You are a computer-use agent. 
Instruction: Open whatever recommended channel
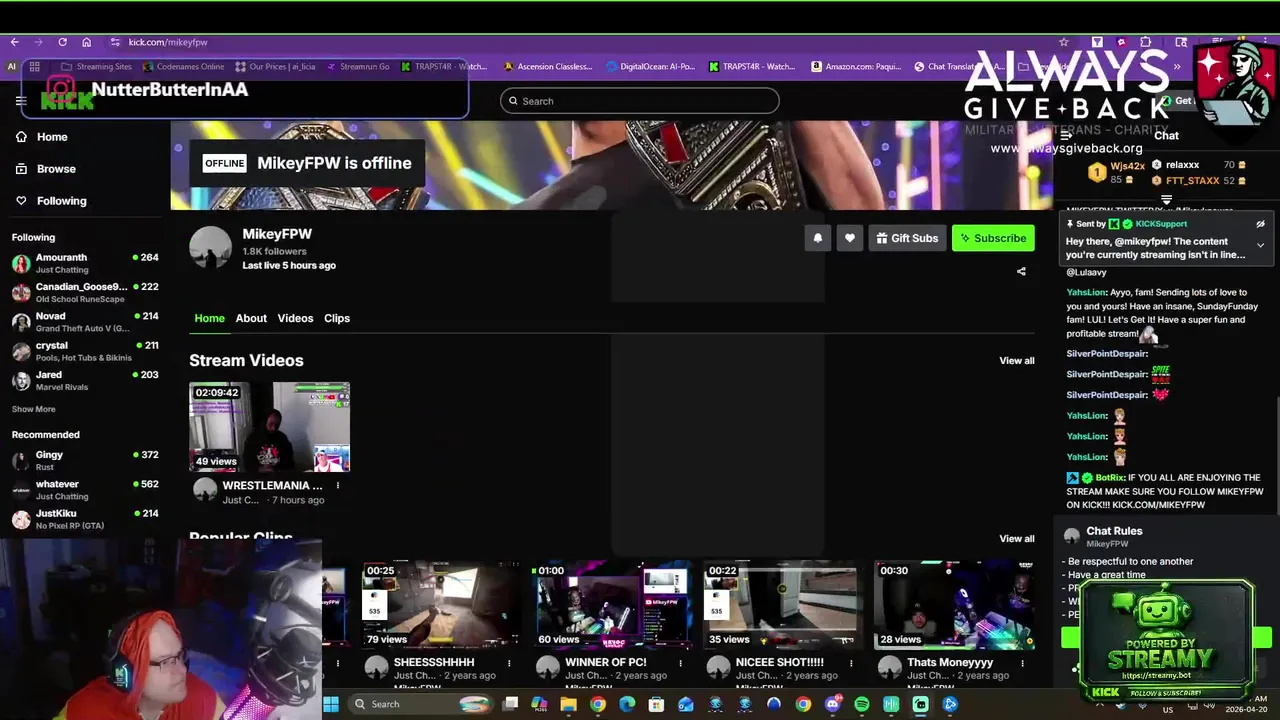coord(85,489)
